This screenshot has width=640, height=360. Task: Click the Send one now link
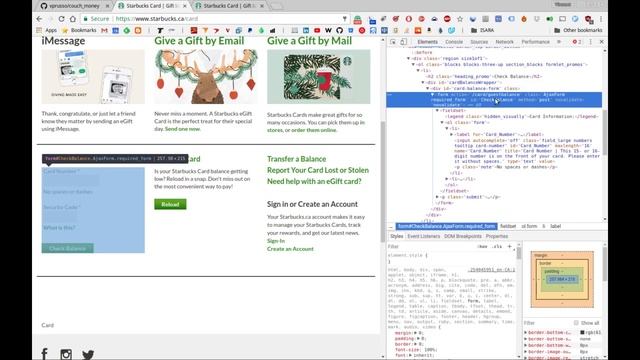click(x=182, y=129)
